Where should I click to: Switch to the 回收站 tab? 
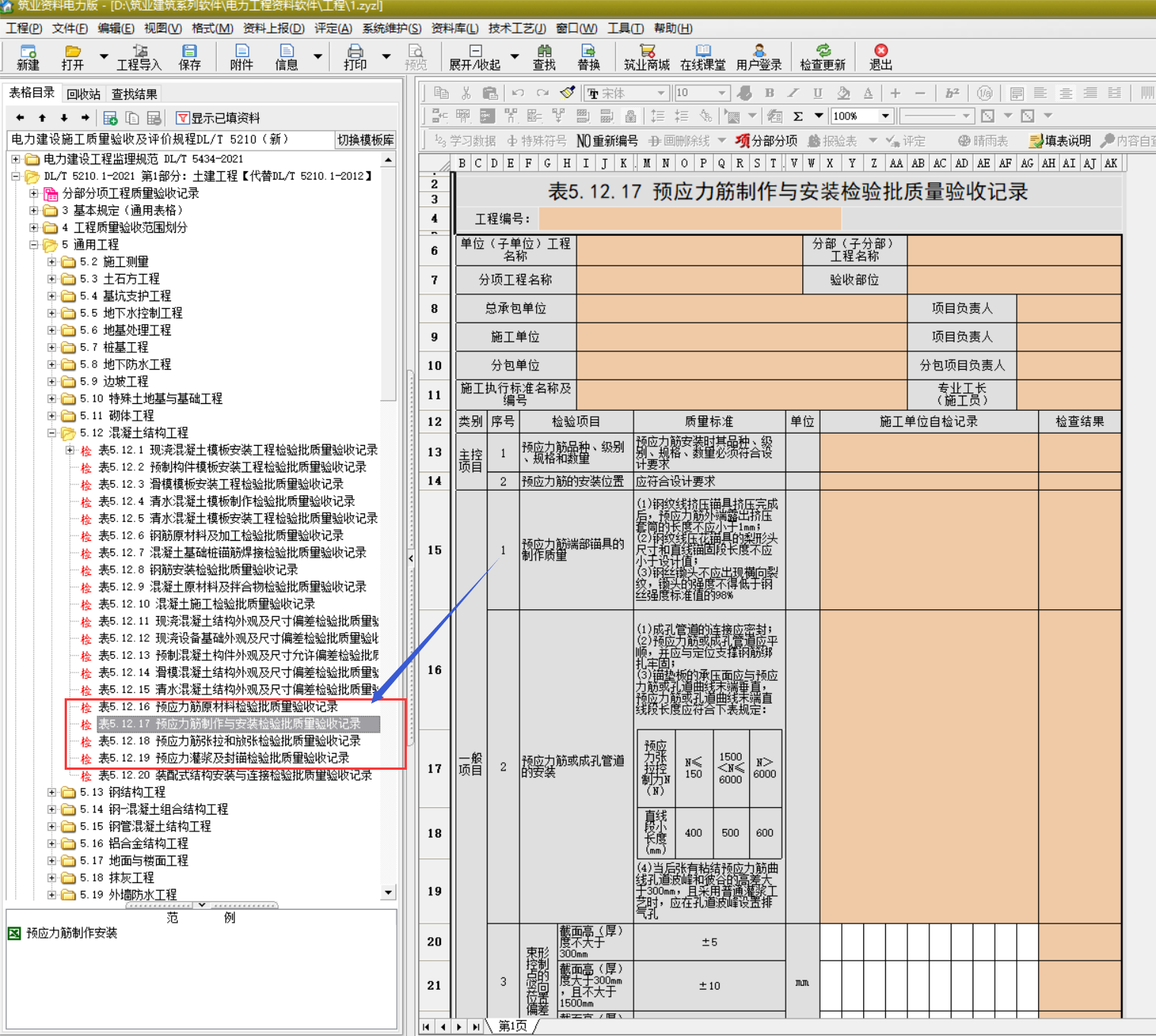(x=84, y=94)
